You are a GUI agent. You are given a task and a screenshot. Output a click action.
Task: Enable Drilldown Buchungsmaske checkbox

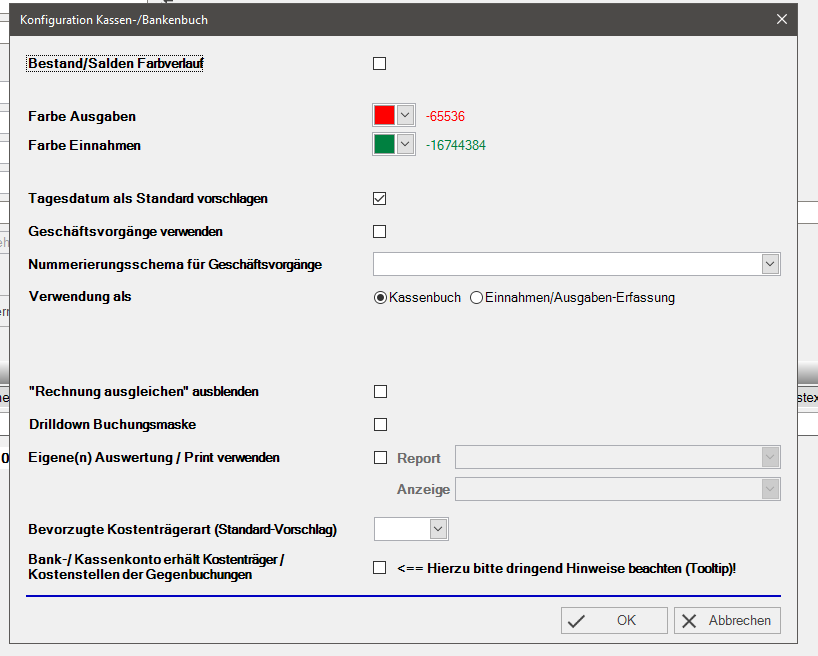379,424
